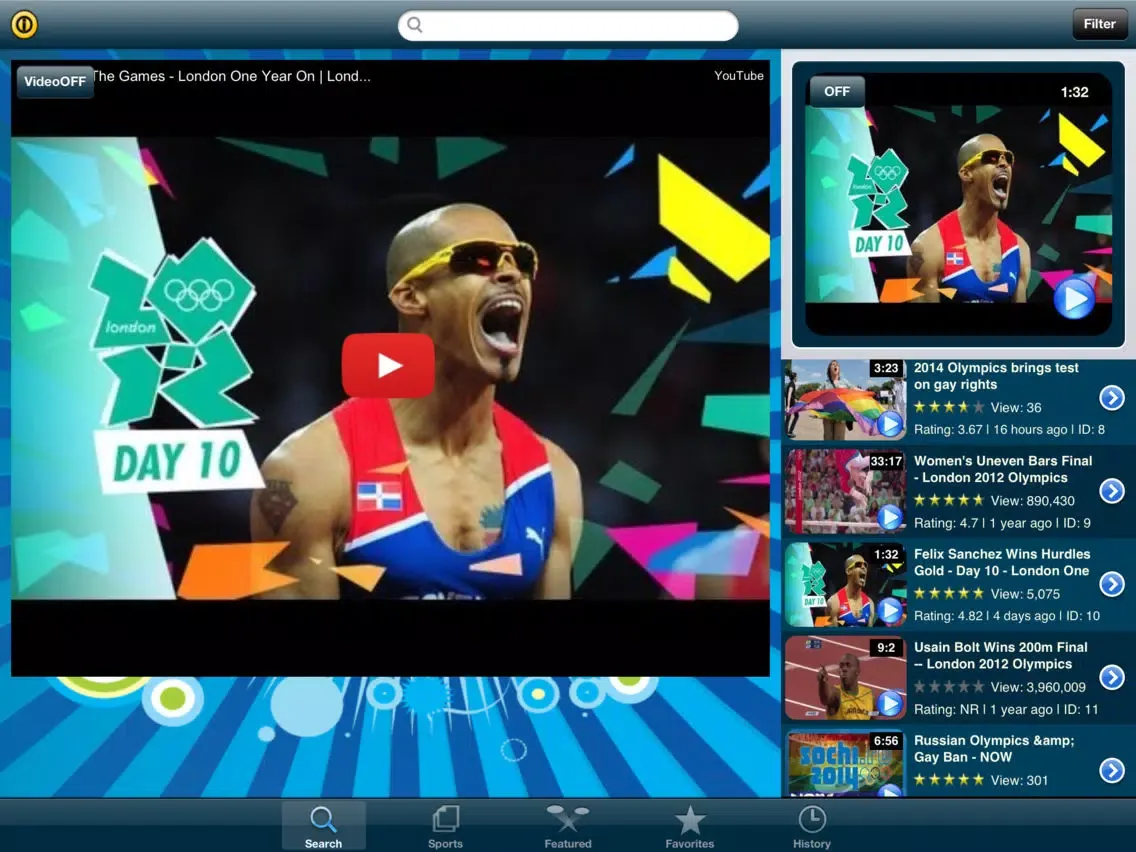Click the 6:56 duration badge
This screenshot has height=852, width=1136.
pos(886,740)
